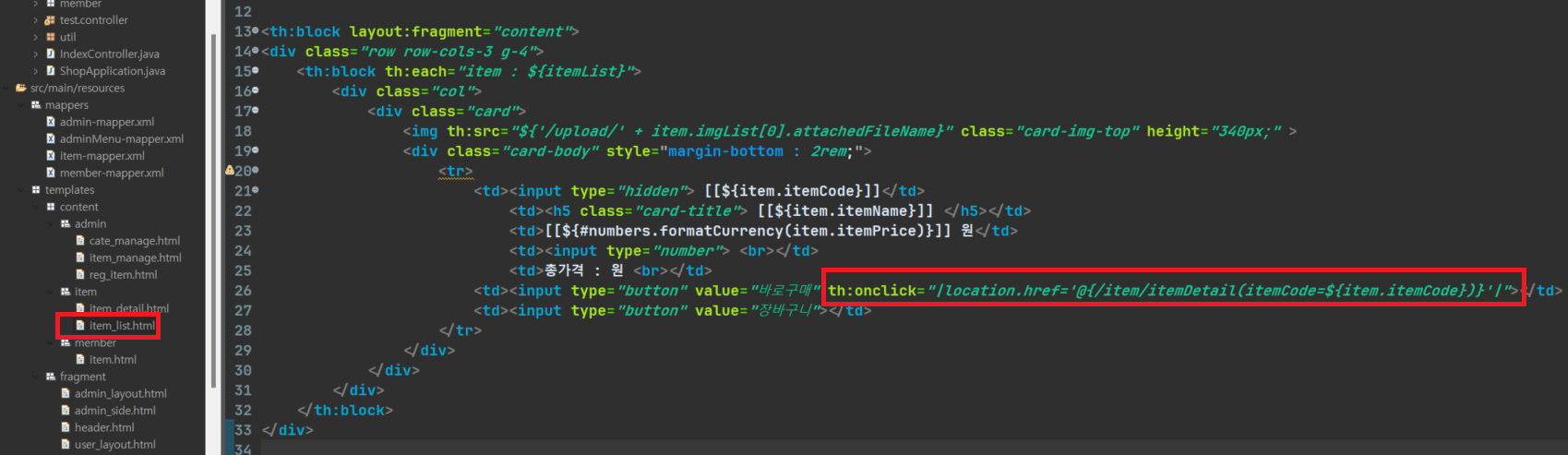
Task: Toggle code folding at line 17
Action: click(256, 111)
